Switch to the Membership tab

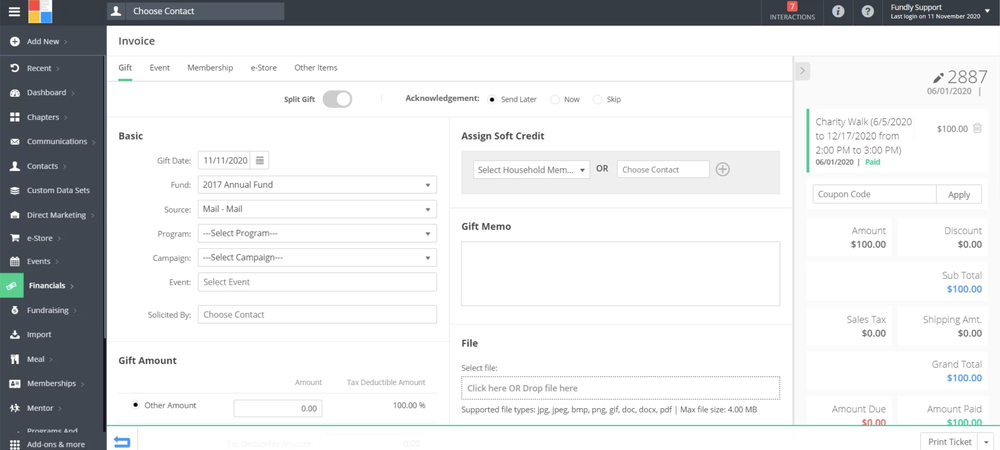[x=210, y=68]
